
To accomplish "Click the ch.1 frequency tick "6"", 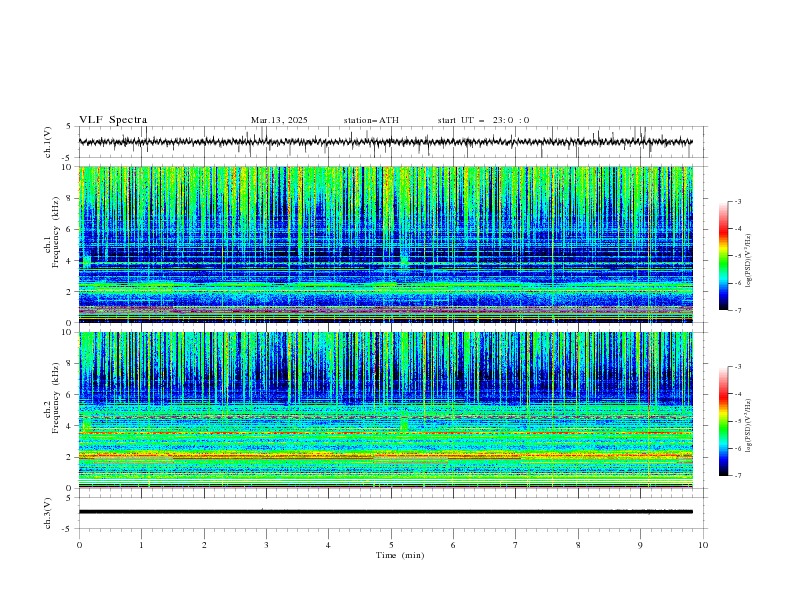I will click(x=72, y=229).
